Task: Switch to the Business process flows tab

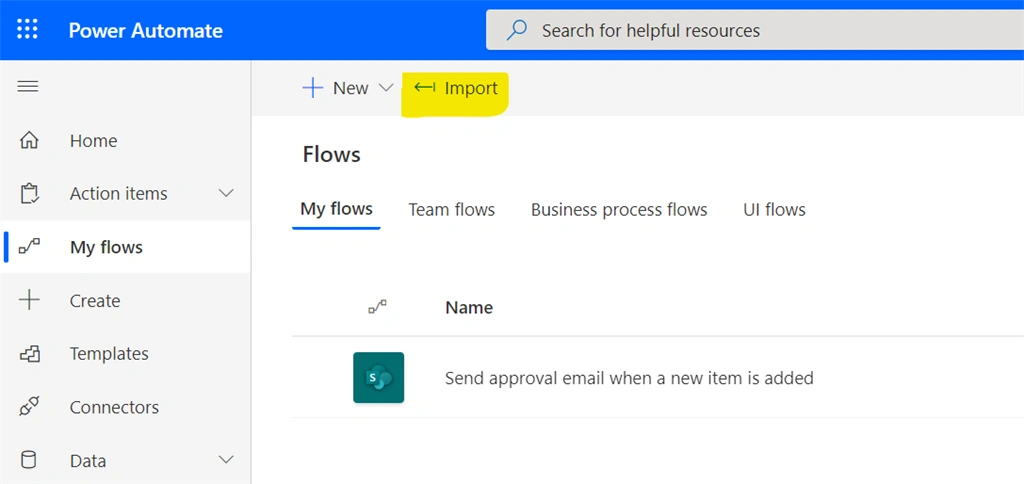Action: click(x=619, y=210)
